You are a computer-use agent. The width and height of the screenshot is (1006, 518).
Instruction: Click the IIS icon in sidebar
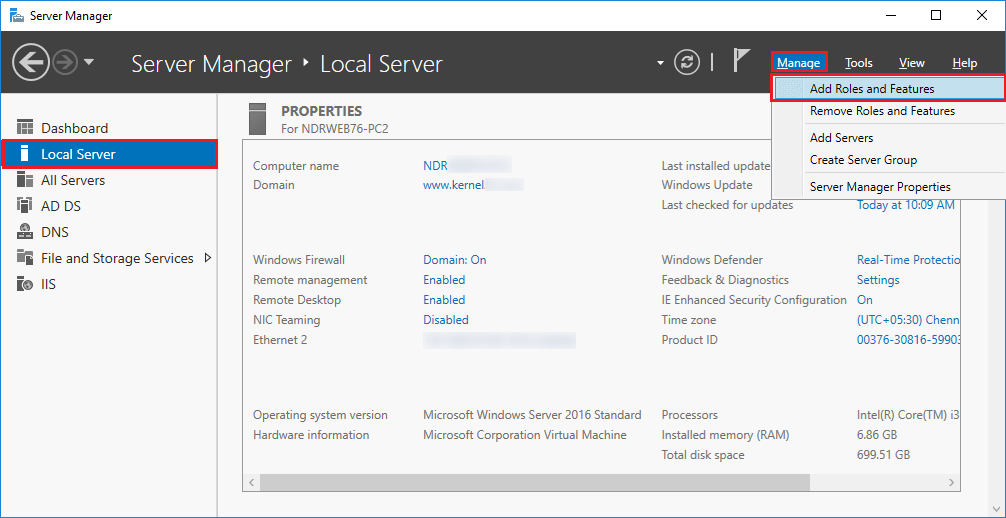(24, 284)
